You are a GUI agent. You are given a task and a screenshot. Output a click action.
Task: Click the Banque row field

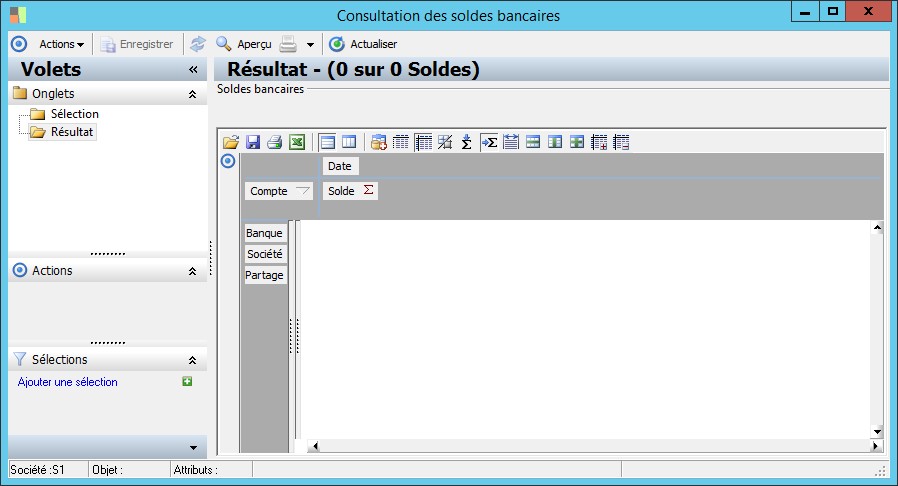point(264,233)
